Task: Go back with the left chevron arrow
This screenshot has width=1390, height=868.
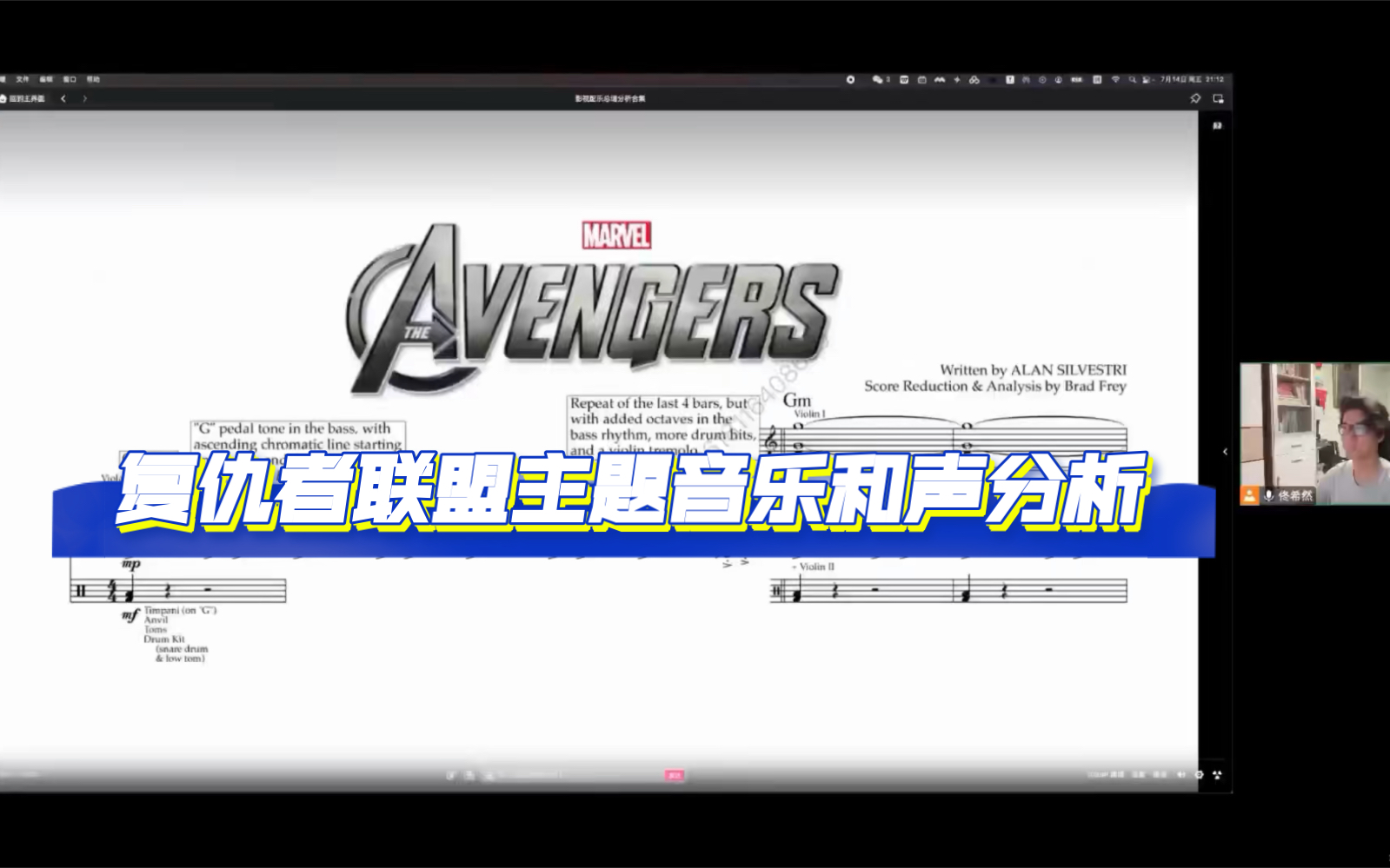Action: point(63,98)
